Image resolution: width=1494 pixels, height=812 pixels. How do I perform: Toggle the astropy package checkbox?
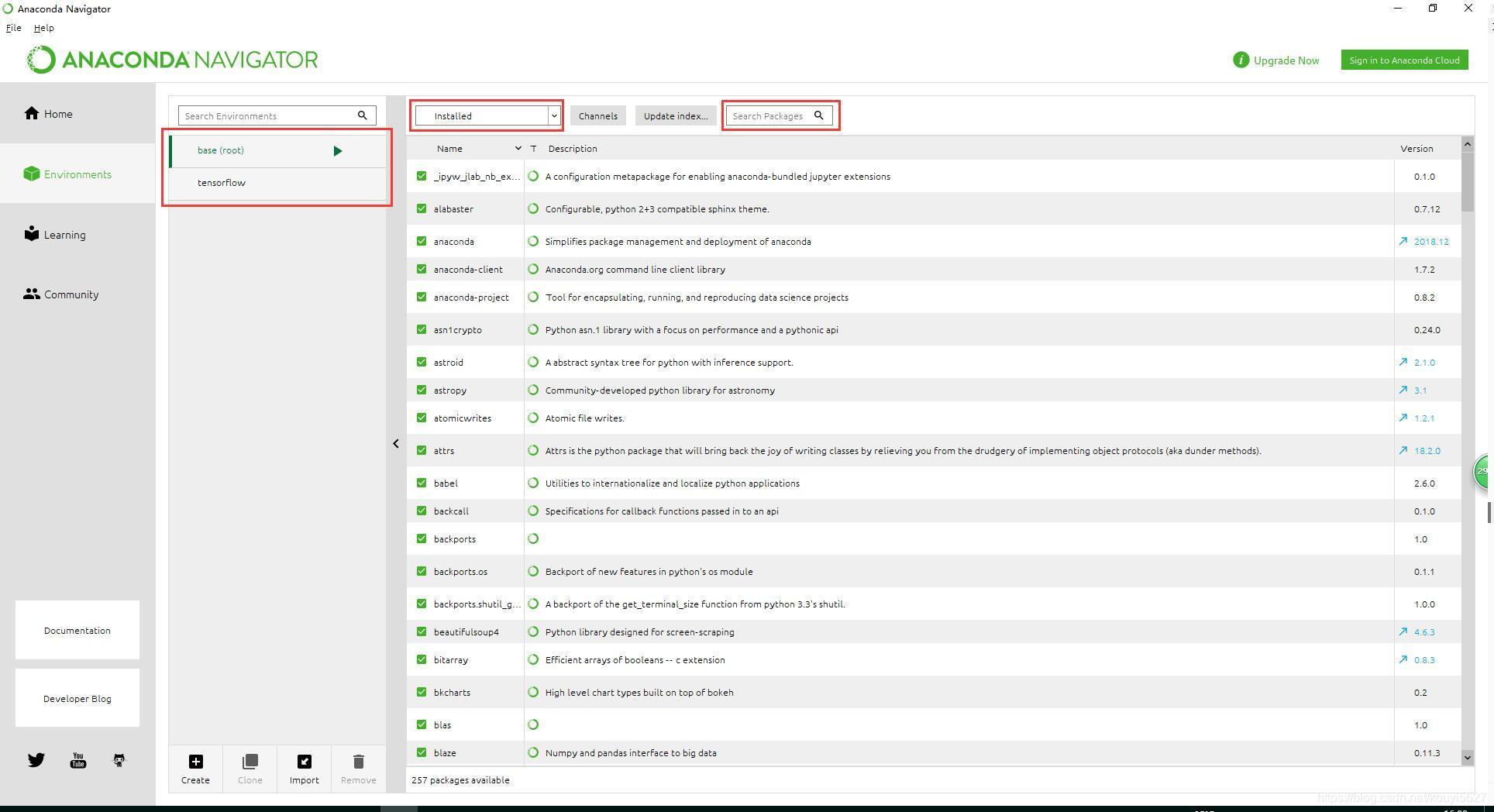pyautogui.click(x=422, y=391)
